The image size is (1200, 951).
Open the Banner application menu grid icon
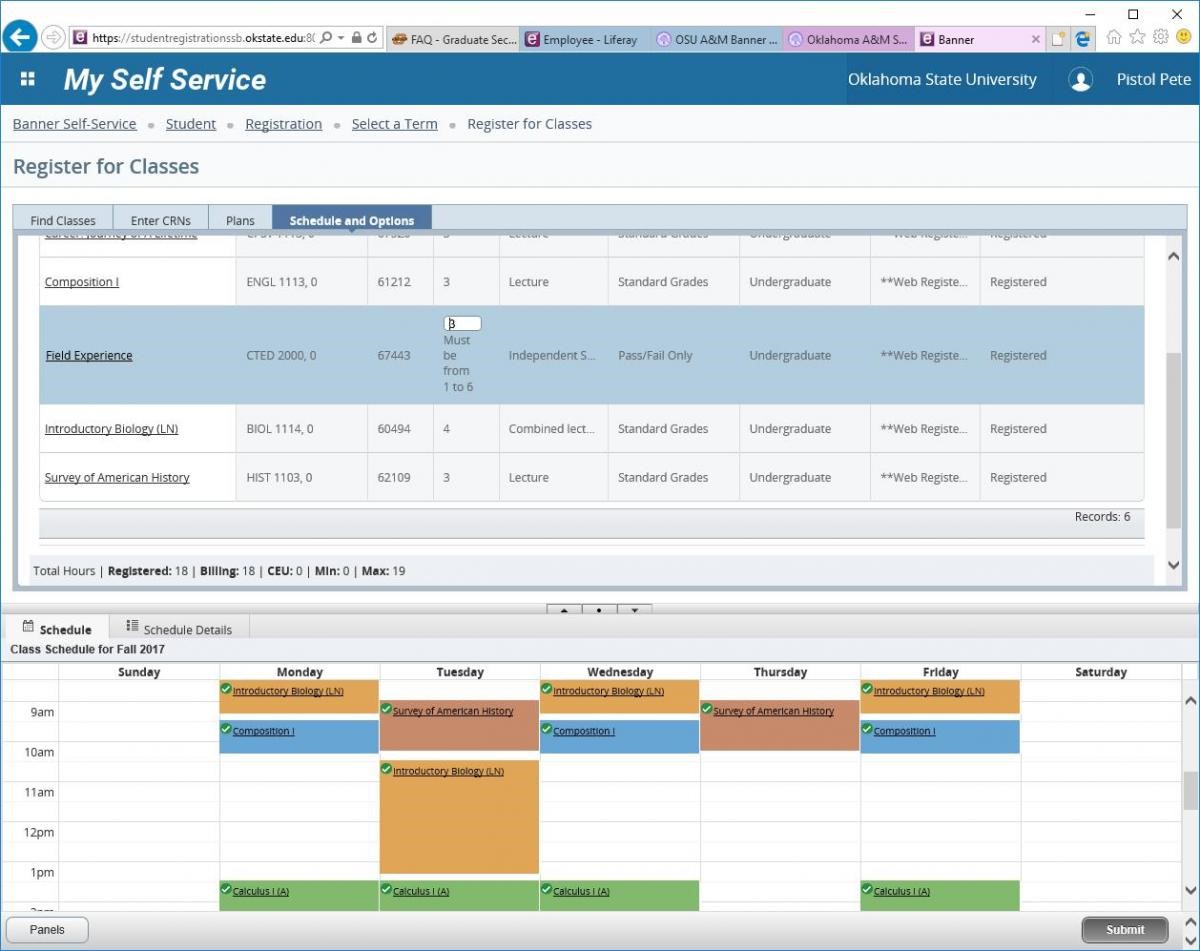pyautogui.click(x=27, y=79)
